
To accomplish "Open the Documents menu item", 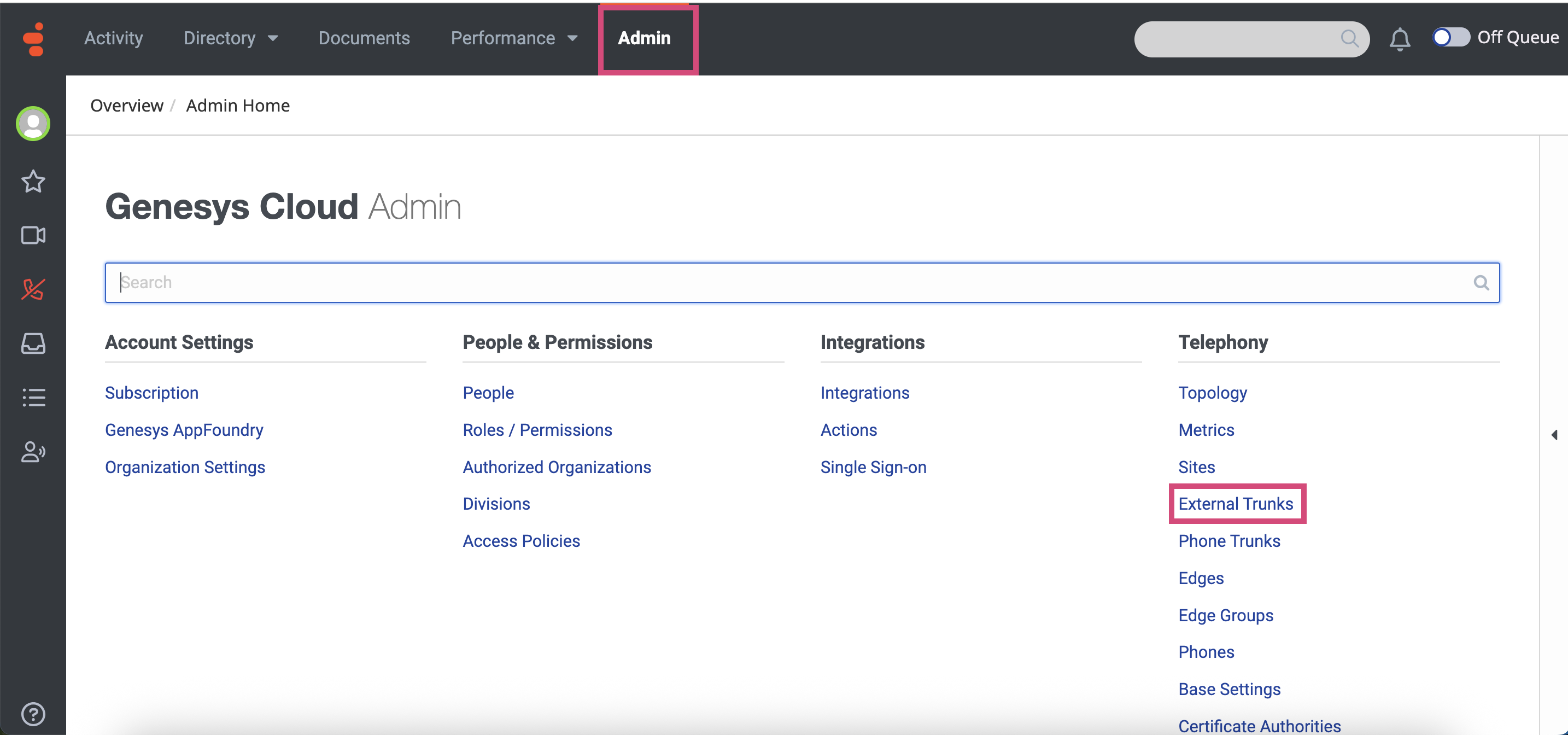I will (364, 38).
